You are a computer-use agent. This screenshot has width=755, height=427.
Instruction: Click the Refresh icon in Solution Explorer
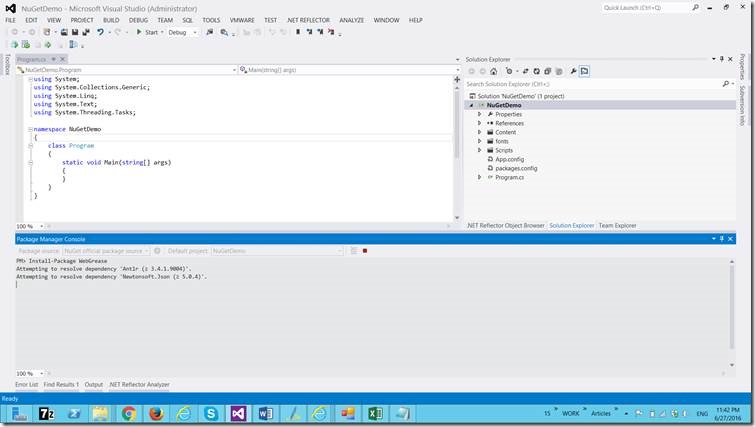click(x=536, y=71)
